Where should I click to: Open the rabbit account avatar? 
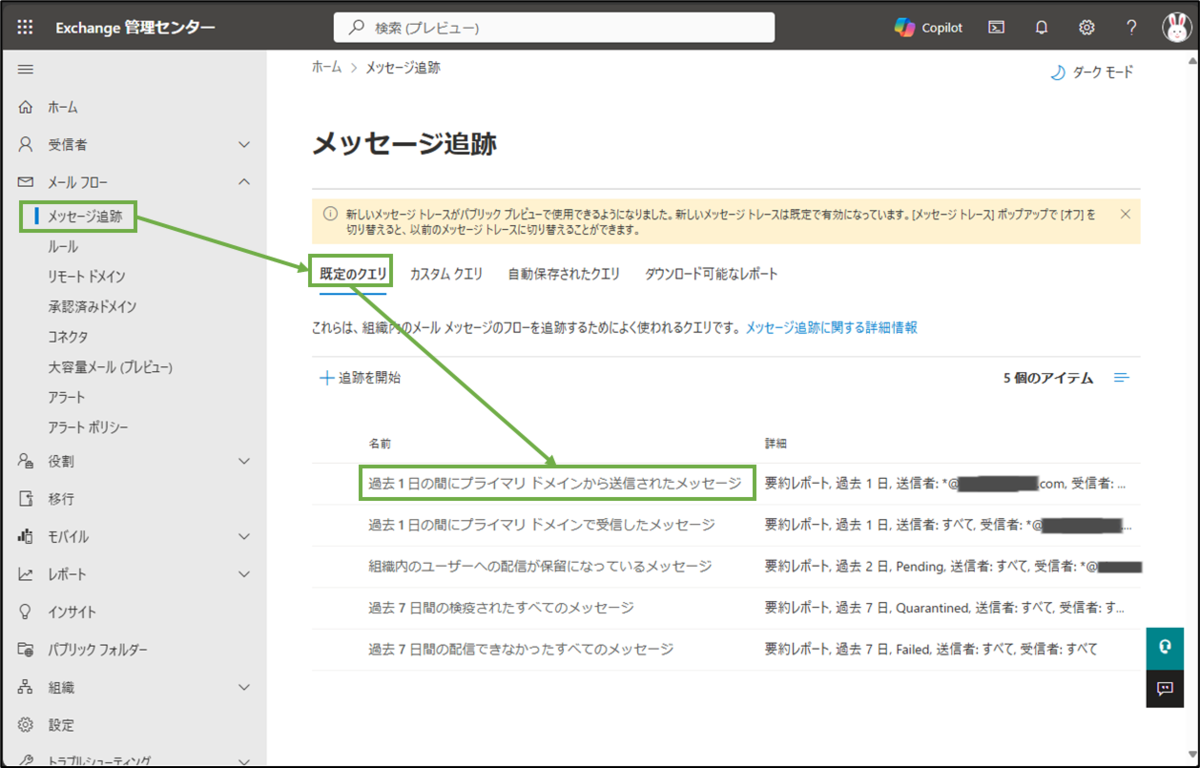tap(1176, 28)
